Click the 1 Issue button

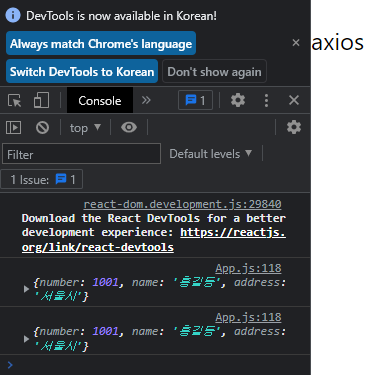42,179
